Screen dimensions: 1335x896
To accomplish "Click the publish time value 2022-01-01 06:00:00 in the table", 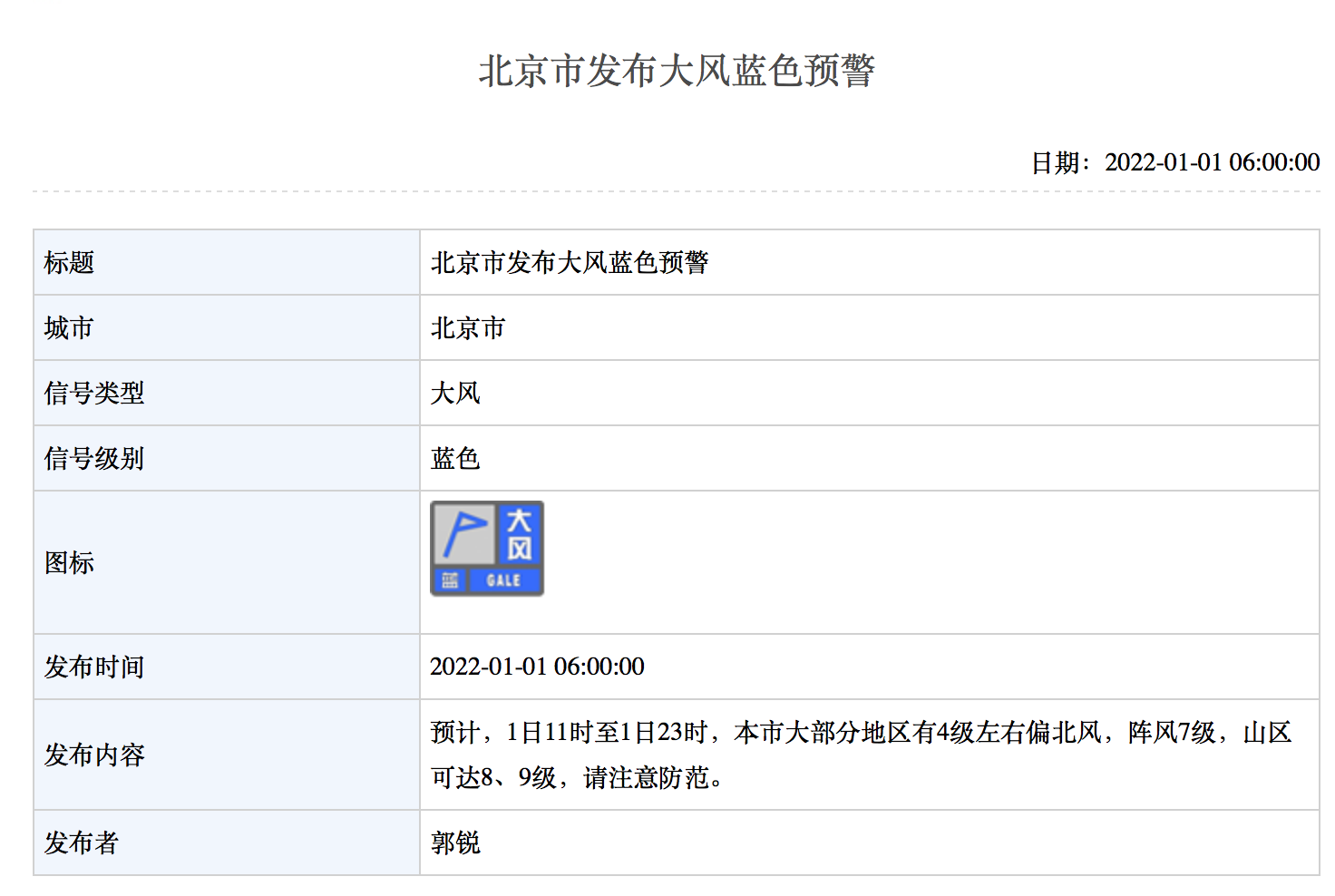I will pyautogui.click(x=537, y=667).
